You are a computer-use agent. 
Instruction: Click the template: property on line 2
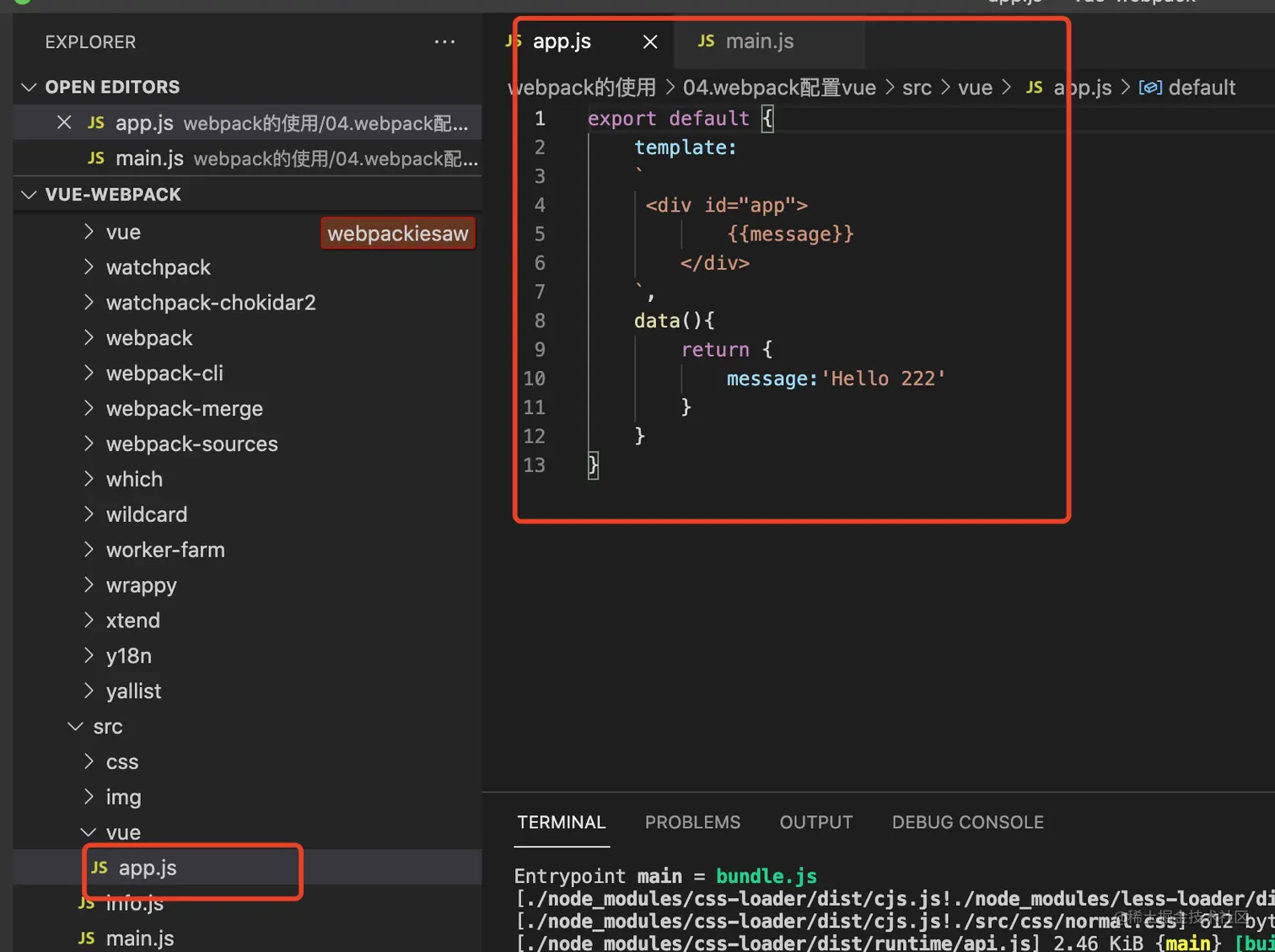click(x=685, y=148)
